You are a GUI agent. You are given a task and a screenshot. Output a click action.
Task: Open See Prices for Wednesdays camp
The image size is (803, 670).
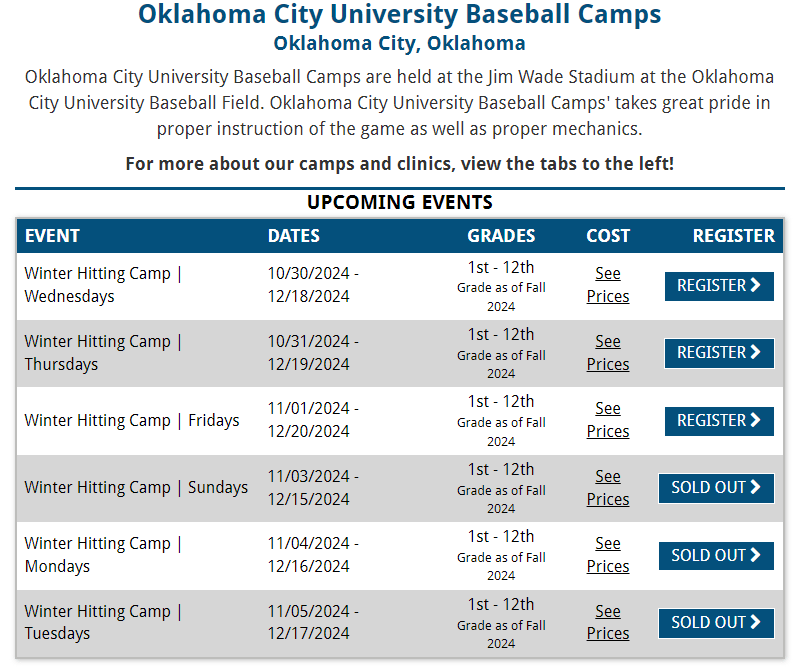608,285
